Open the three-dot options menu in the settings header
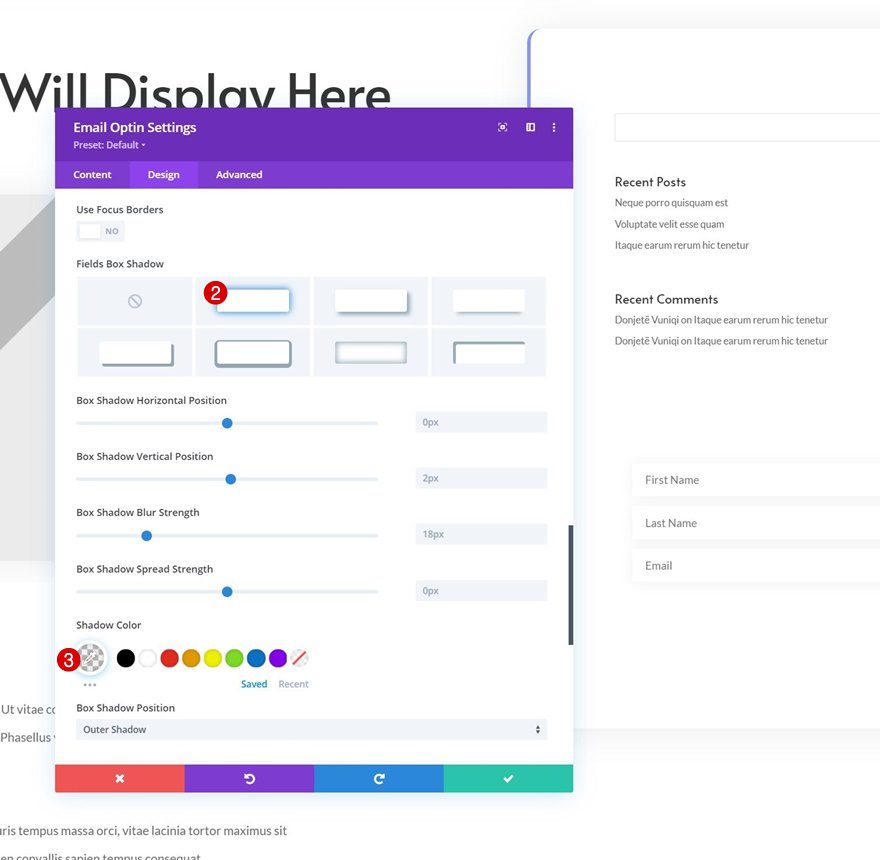The height and width of the screenshot is (860, 880). pyautogui.click(x=553, y=127)
